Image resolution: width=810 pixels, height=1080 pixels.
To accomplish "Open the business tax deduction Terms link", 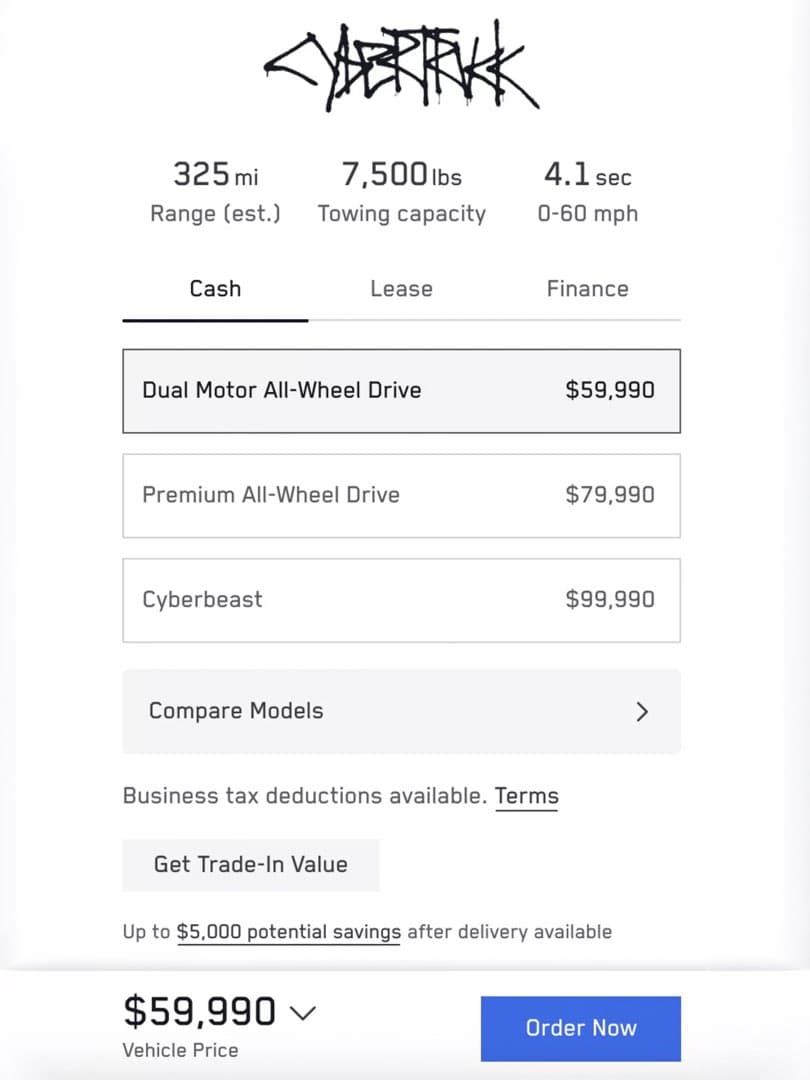I will coord(526,796).
